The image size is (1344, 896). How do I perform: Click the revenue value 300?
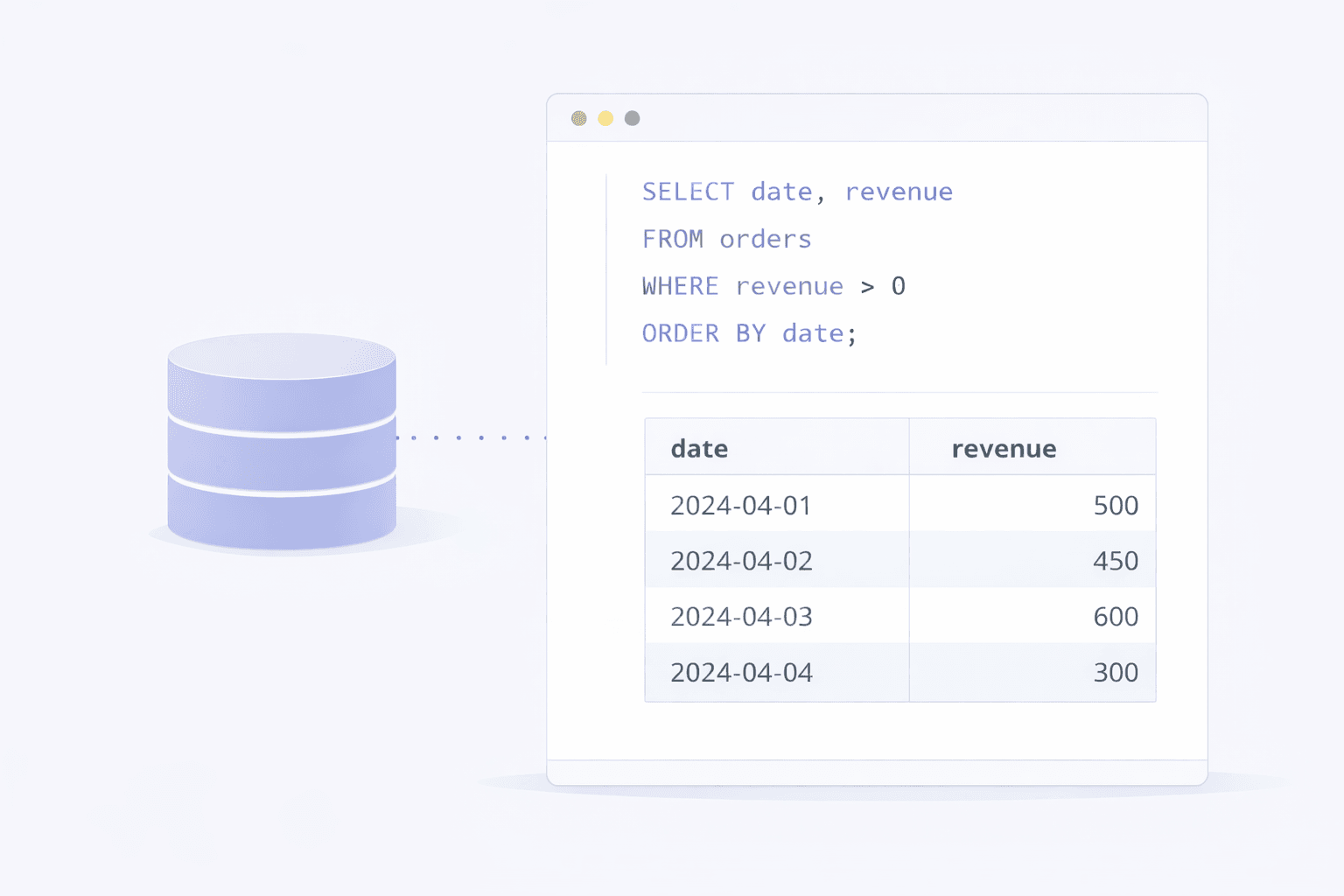point(1116,672)
